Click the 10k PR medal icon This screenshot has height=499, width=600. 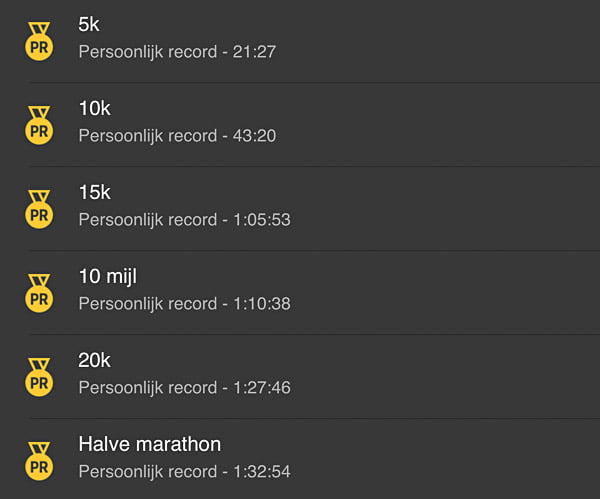[39, 125]
